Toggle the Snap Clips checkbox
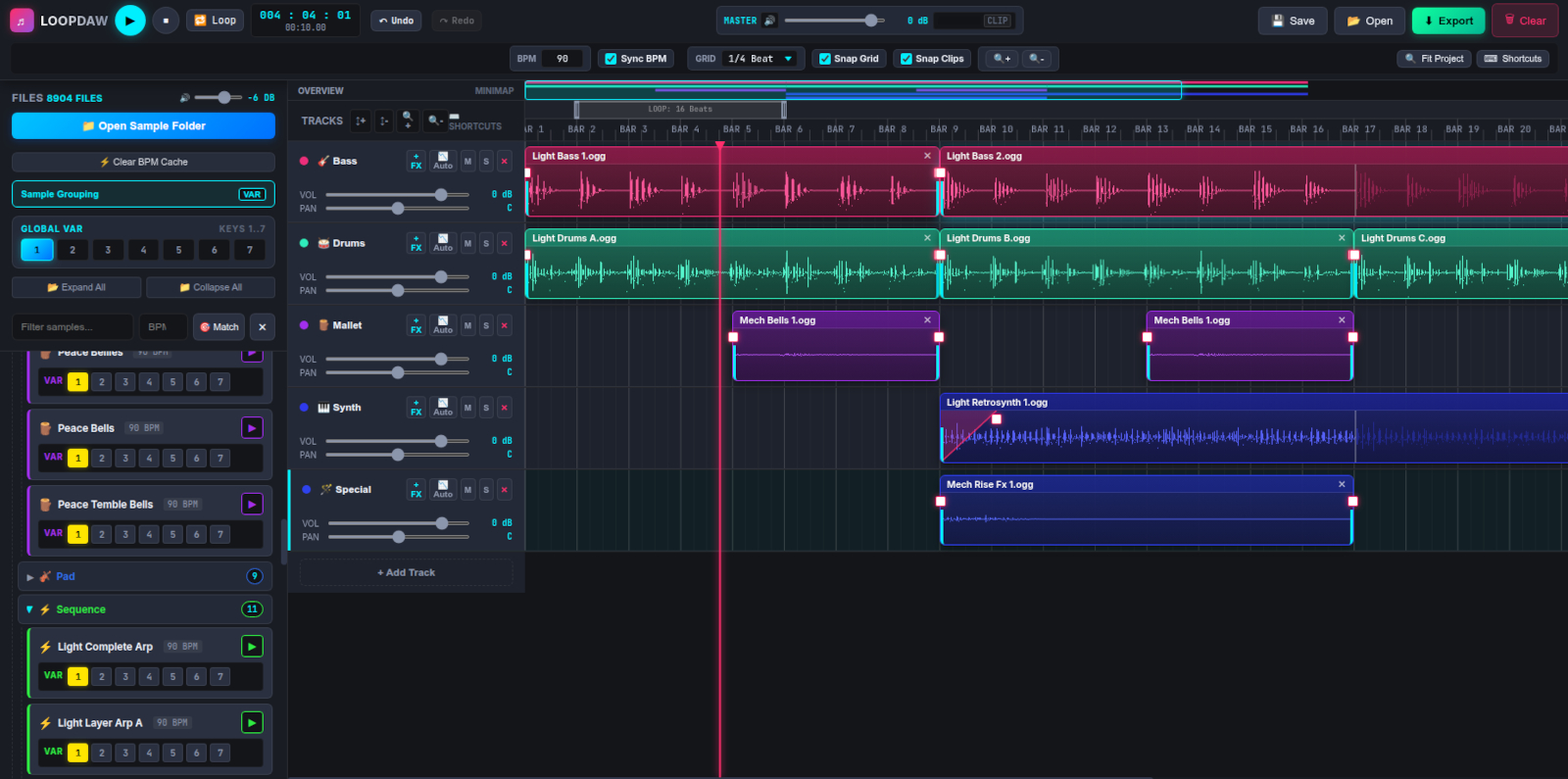 click(x=906, y=59)
